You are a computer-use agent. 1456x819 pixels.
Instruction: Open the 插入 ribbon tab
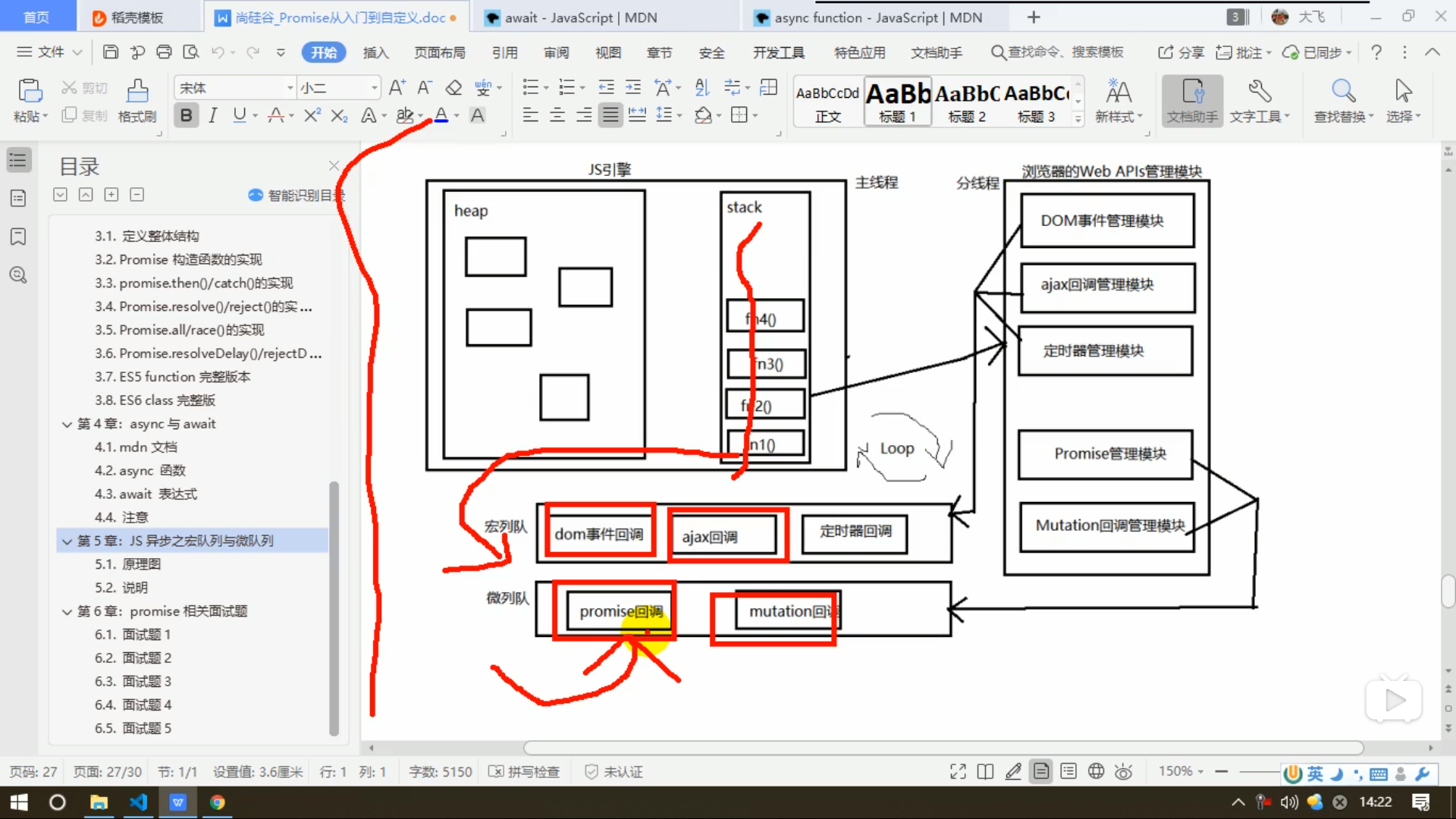point(375,52)
